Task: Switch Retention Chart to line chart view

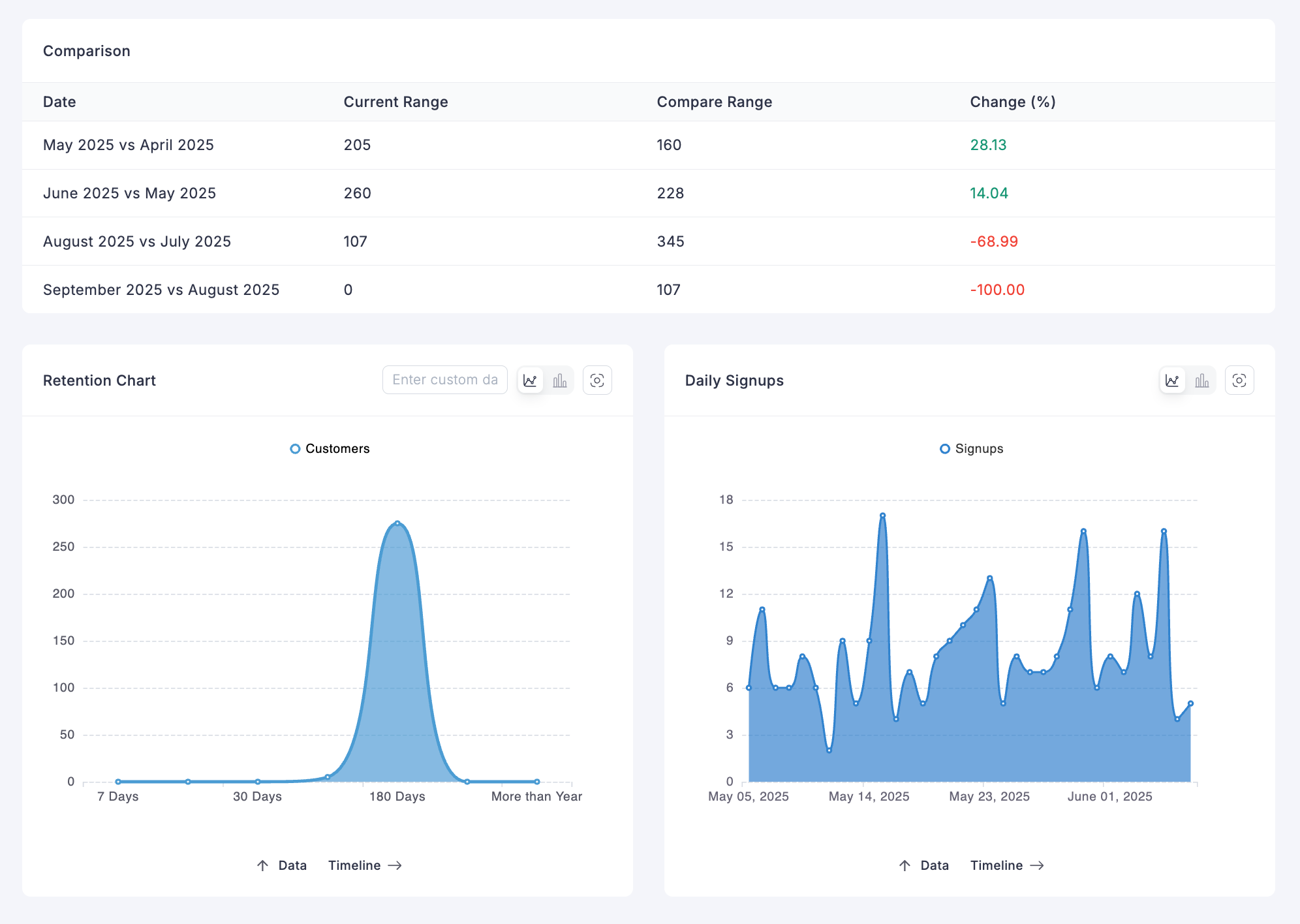Action: tap(530, 380)
